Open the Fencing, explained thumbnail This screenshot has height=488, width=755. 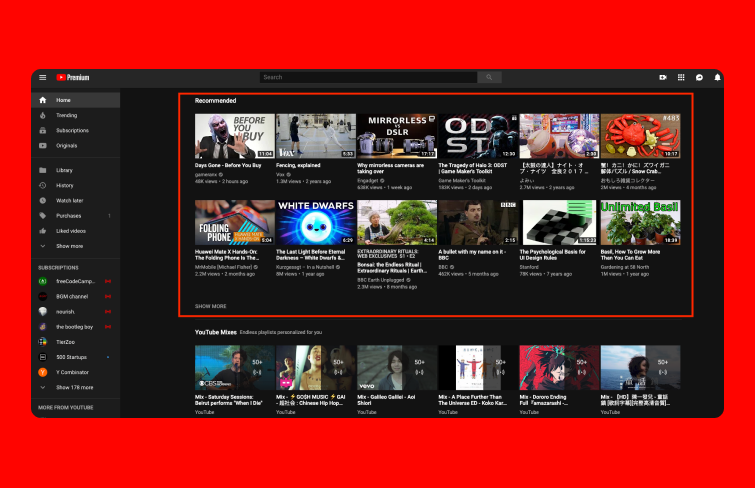click(316, 136)
